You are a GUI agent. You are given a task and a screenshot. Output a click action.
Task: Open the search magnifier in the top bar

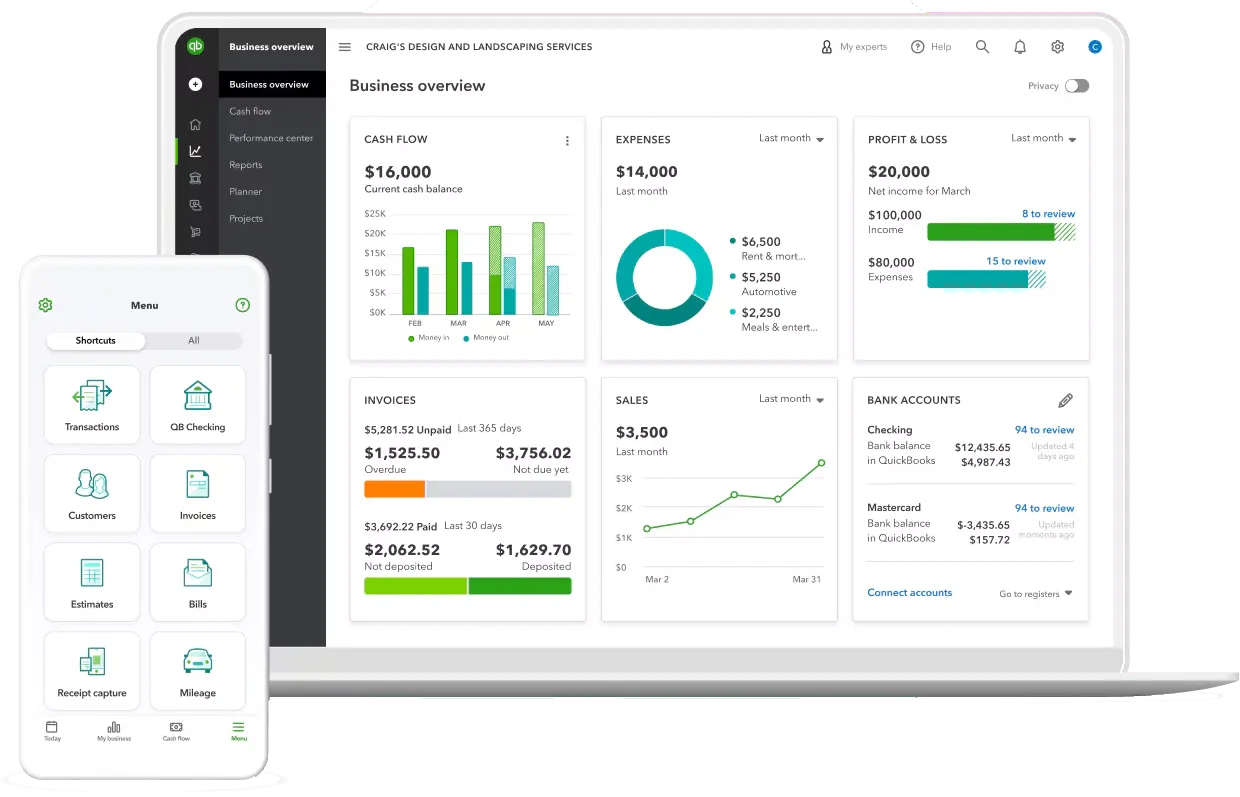tap(982, 46)
